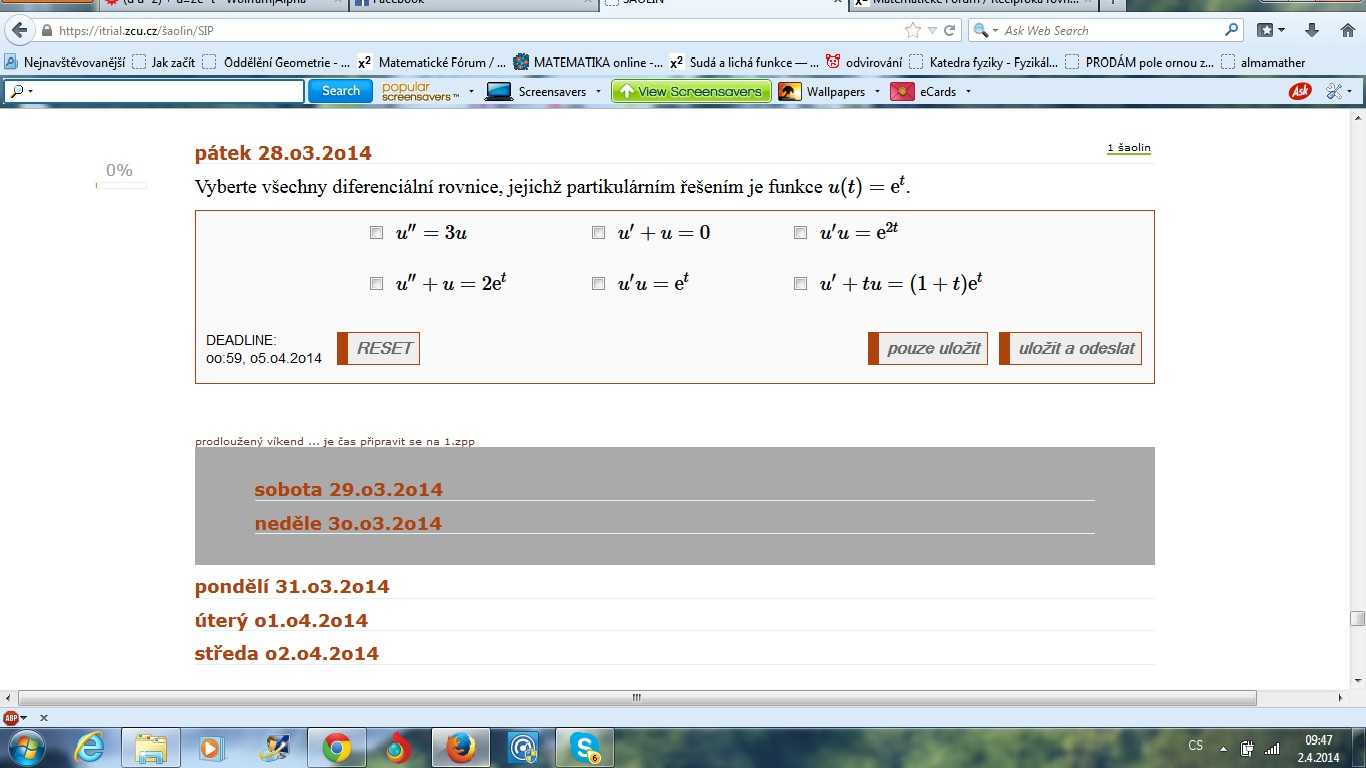
Task: Expand the eCards dropdown arrow
Action: (x=968, y=91)
